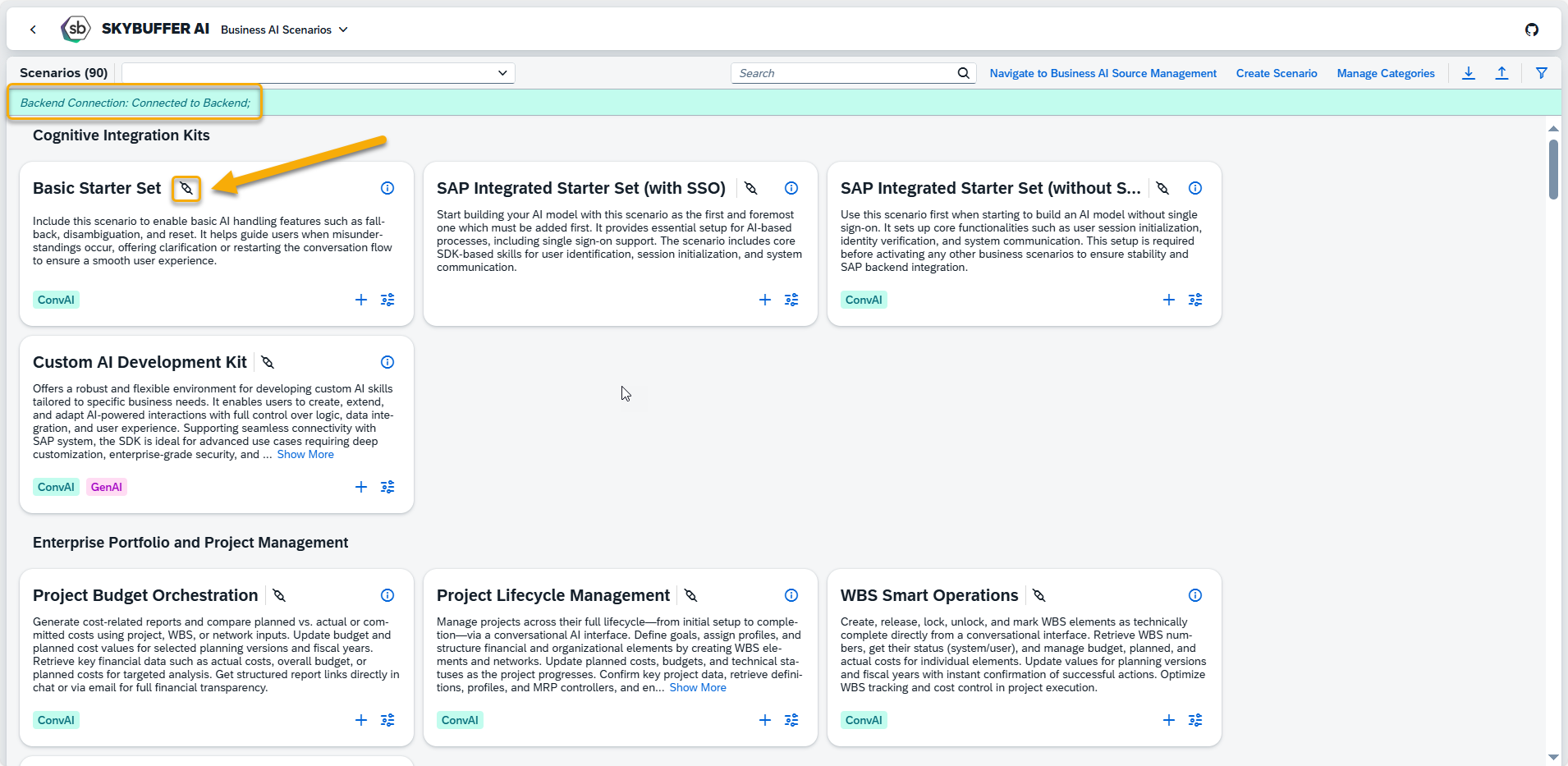Click ConvAI tag on Project Budget Orchestration
Screen dimensions: 1568x766
[56, 720]
